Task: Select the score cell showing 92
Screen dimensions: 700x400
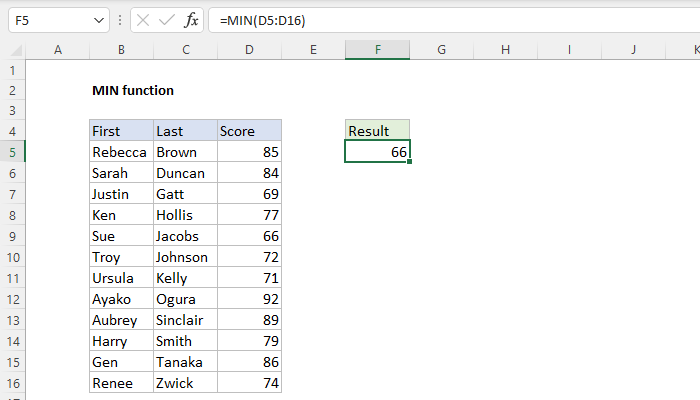Action: click(x=249, y=299)
